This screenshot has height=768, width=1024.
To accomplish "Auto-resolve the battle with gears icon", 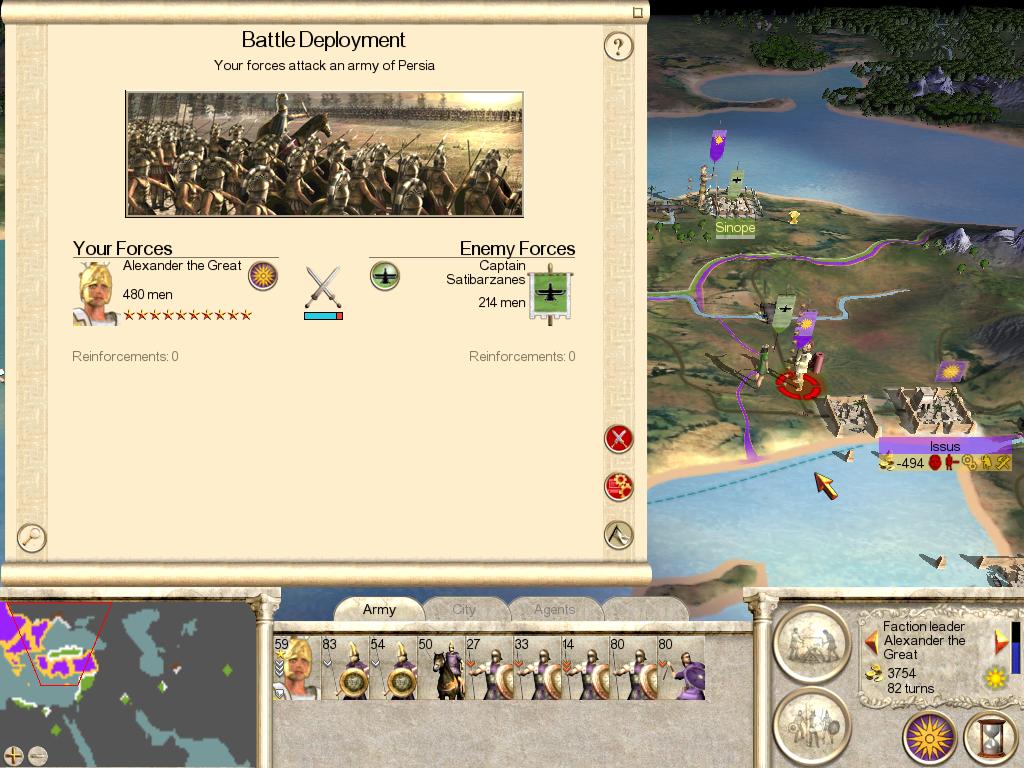I will point(618,487).
